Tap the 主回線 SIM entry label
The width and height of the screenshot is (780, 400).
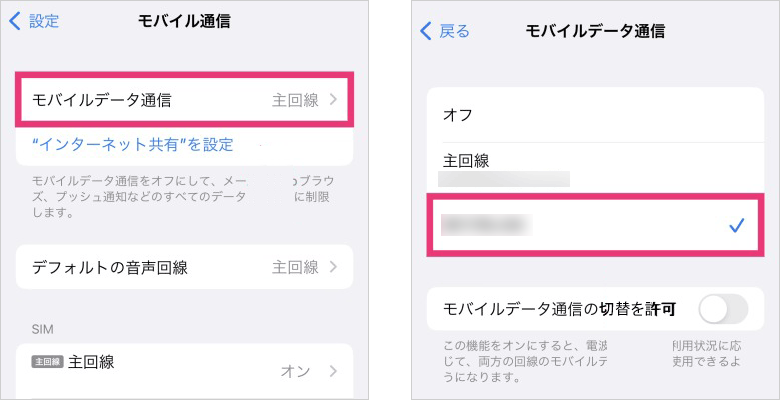pos(91,362)
